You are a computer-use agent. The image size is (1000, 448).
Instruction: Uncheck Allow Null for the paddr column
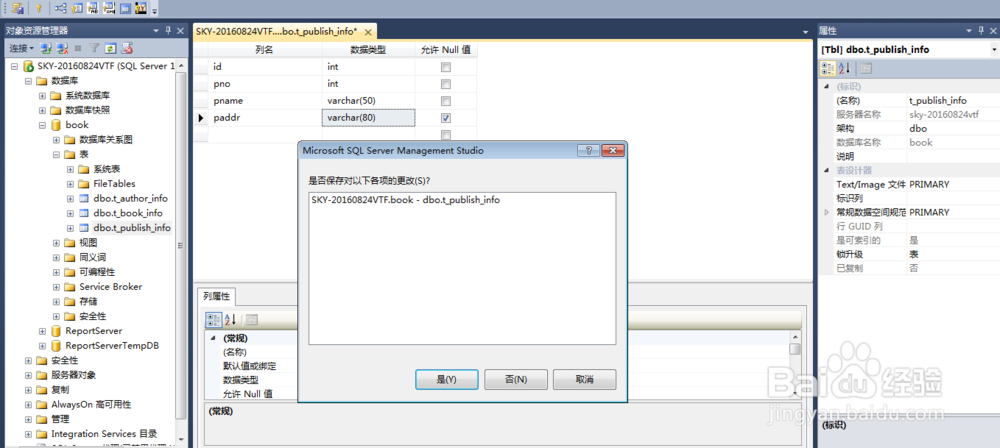tap(446, 118)
